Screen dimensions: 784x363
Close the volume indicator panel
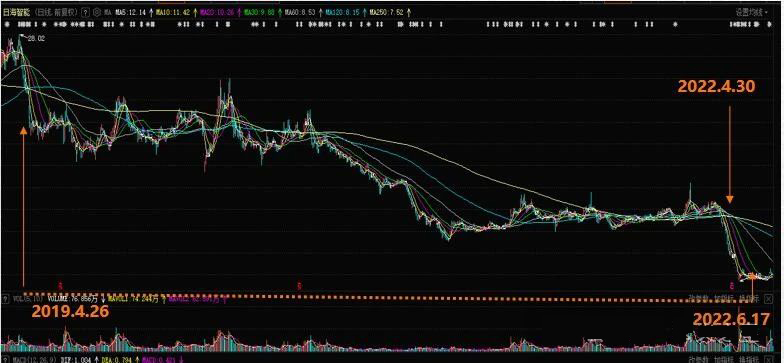768,299
